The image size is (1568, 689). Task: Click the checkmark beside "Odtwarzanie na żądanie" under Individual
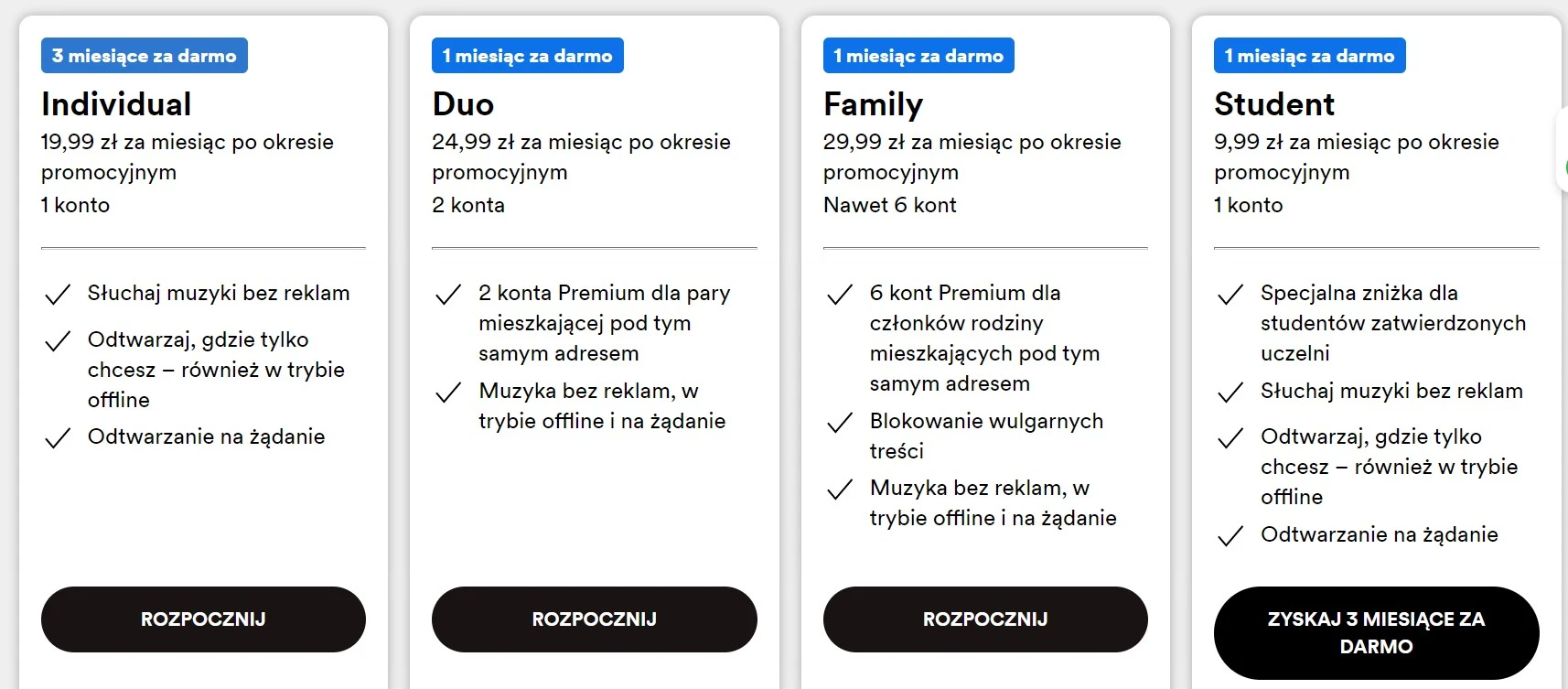[x=57, y=437]
